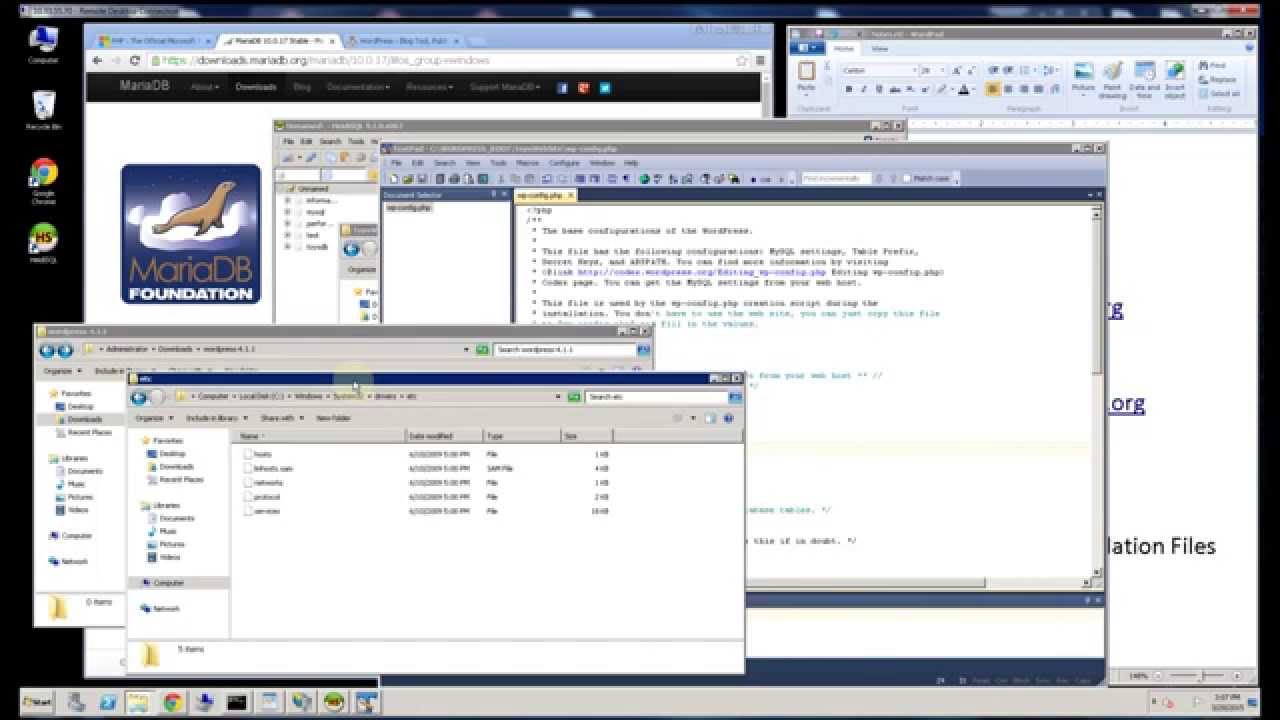Open the TextPad Macros menu
This screenshot has width=1280, height=720.
pyautogui.click(x=527, y=163)
